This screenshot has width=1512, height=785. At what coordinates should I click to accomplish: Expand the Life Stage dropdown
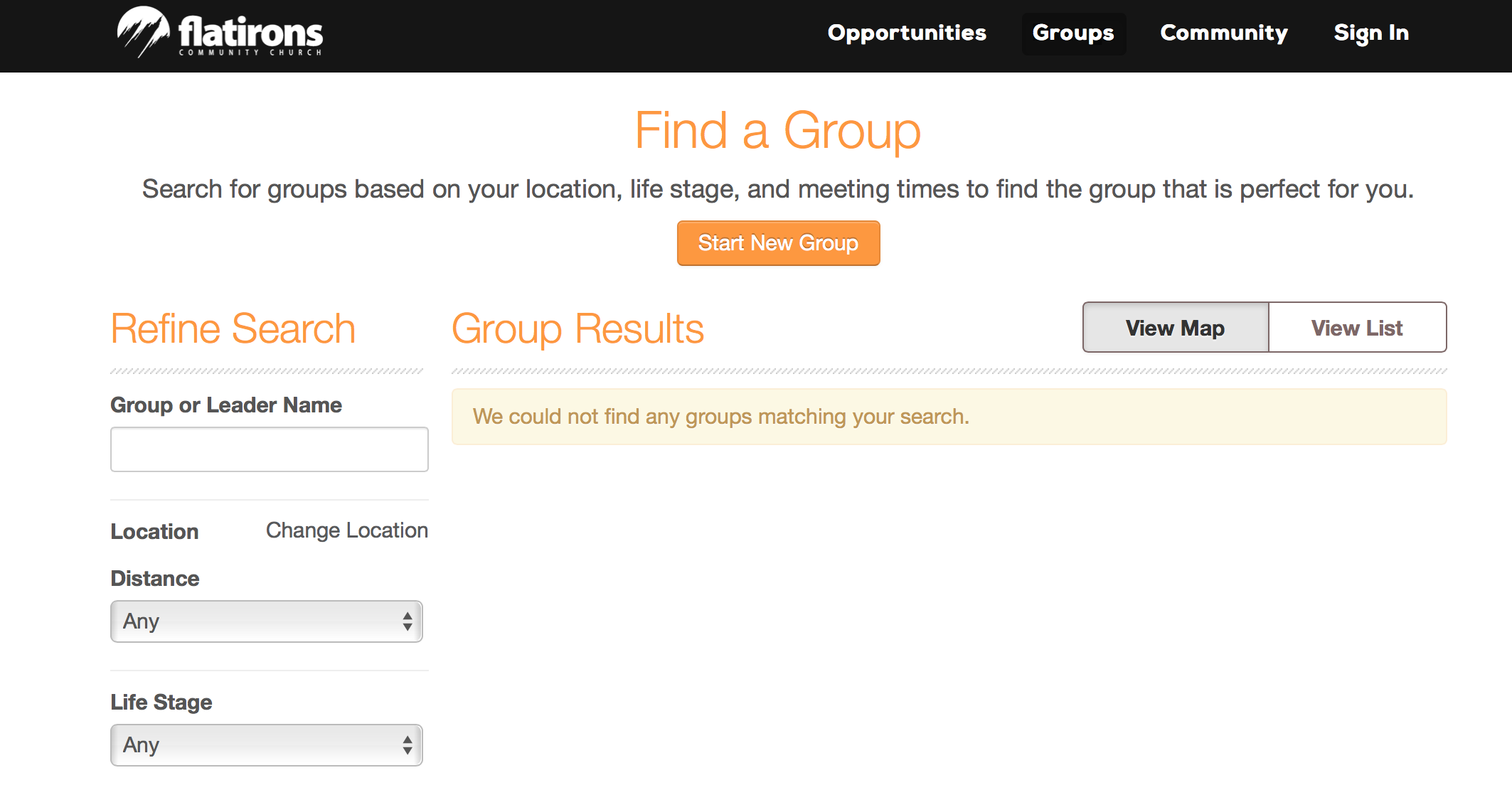tap(266, 745)
